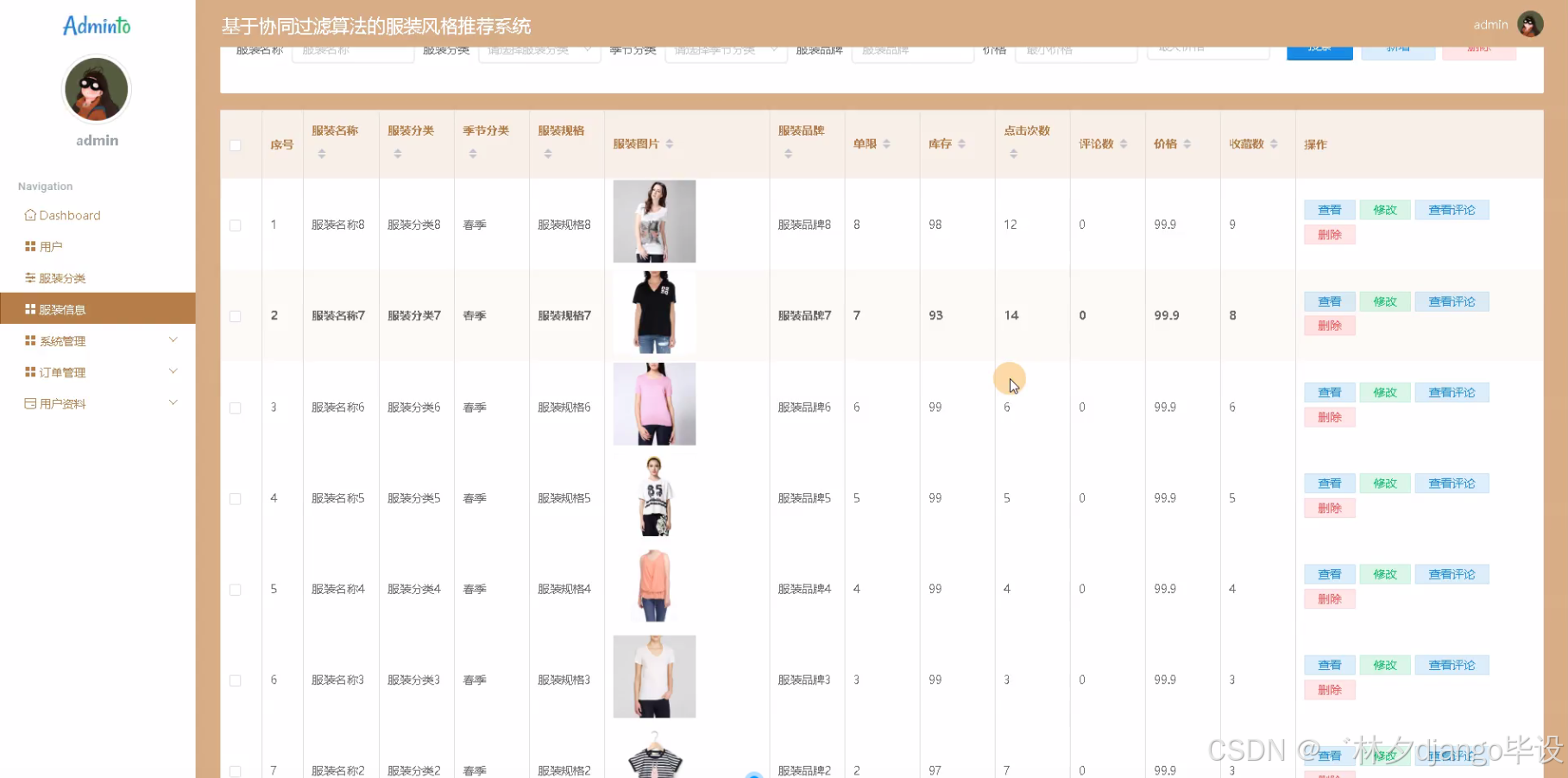Check the row checkbox for 服装名称4
The height and width of the screenshot is (778, 1568).
point(236,590)
